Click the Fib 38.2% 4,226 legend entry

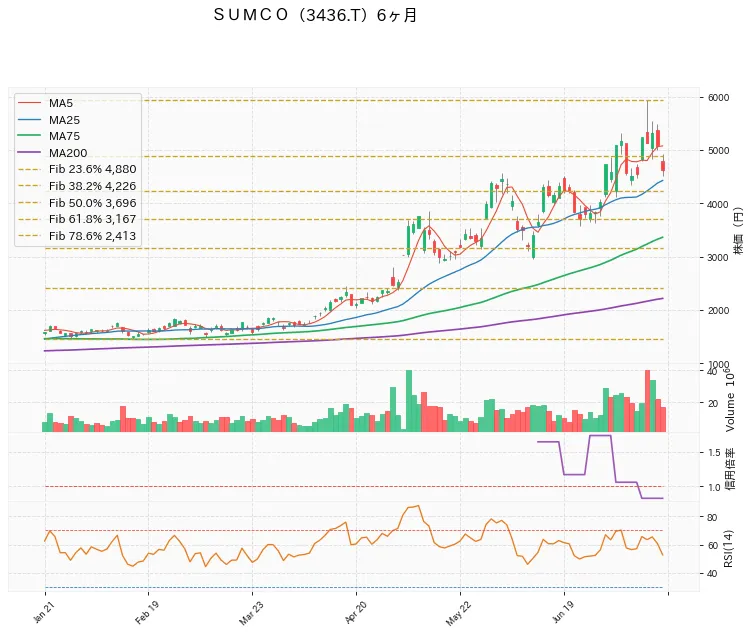77,186
